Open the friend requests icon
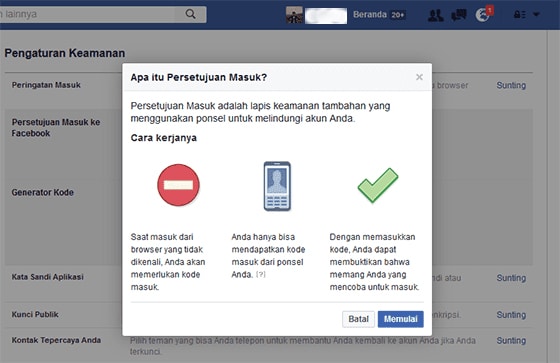Screen dimensions: 560x363 point(435,15)
